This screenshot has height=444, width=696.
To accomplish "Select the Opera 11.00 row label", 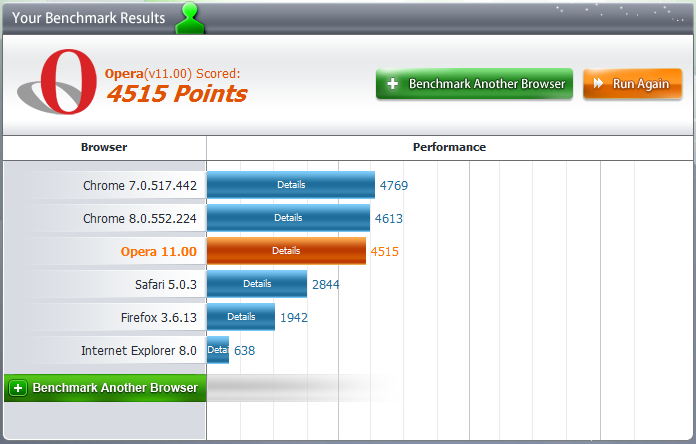I will coord(158,252).
